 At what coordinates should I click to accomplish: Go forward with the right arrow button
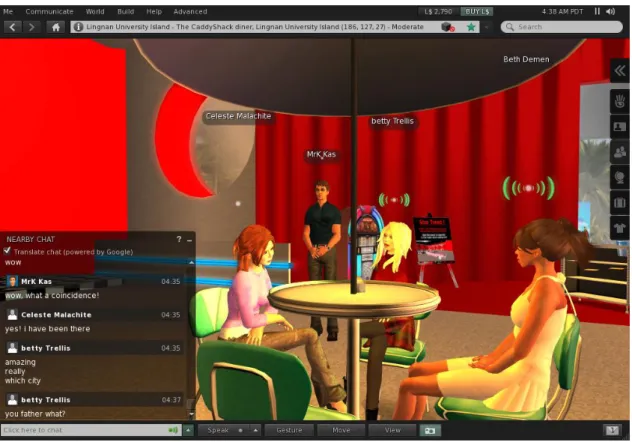click(x=31, y=27)
